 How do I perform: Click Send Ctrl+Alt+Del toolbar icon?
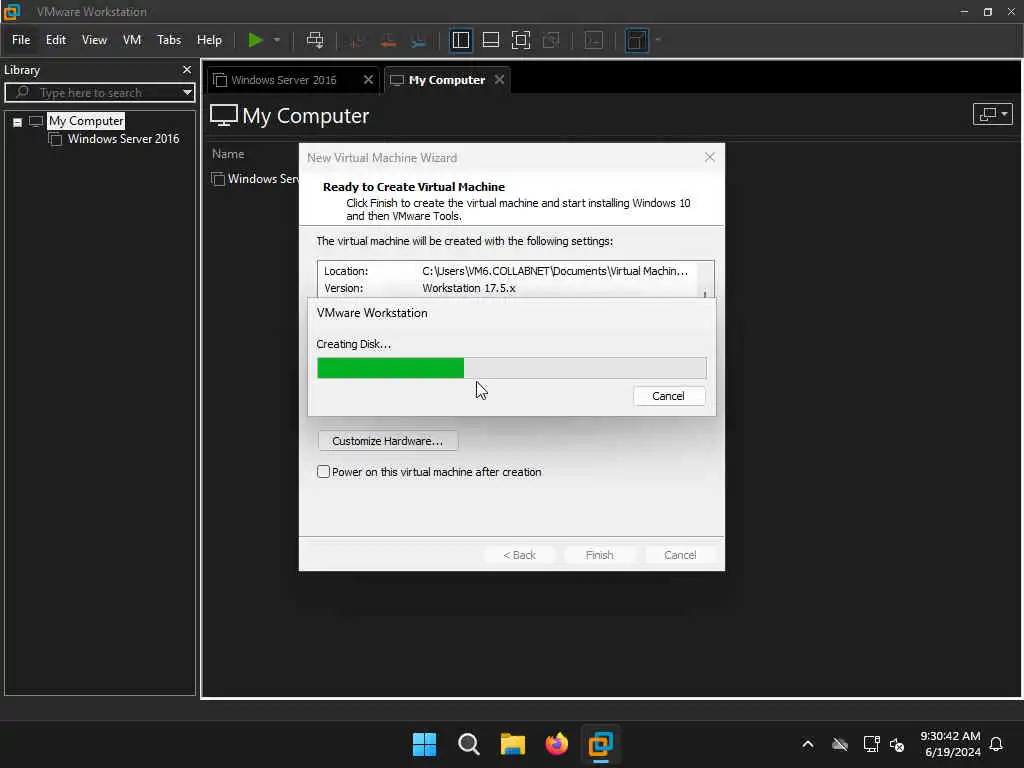click(x=315, y=40)
